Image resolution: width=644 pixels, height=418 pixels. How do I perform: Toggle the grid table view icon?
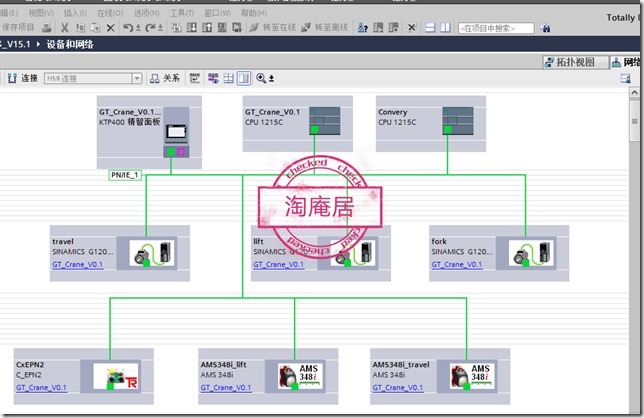tap(228, 78)
